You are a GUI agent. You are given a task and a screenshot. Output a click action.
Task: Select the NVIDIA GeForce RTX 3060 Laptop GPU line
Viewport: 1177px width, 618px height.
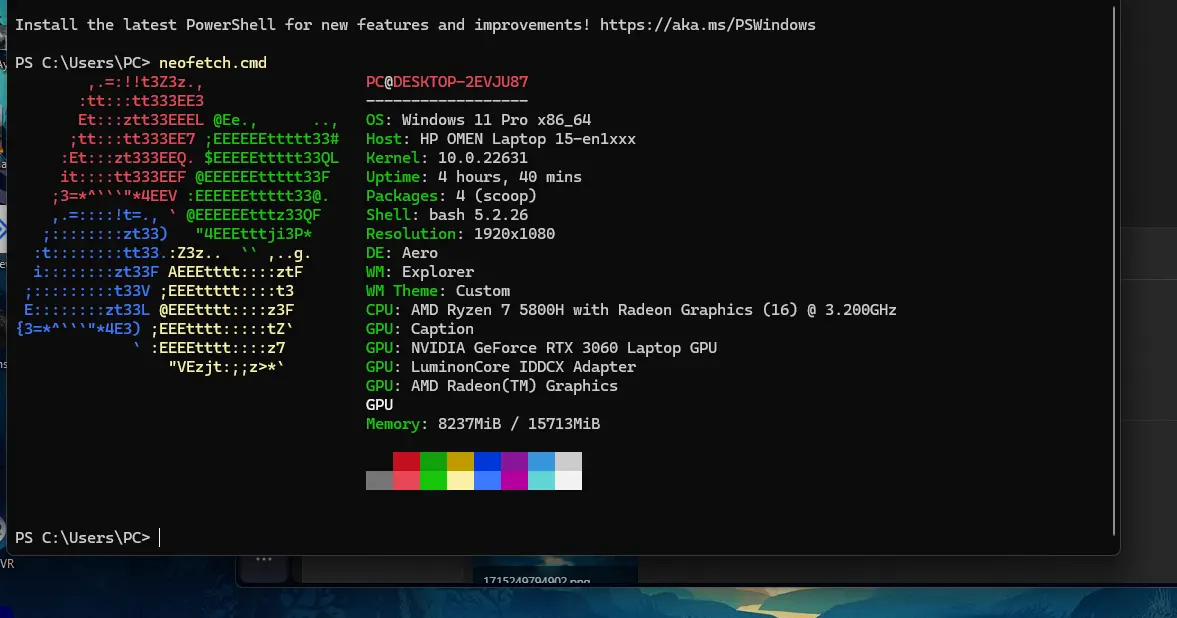[541, 348]
